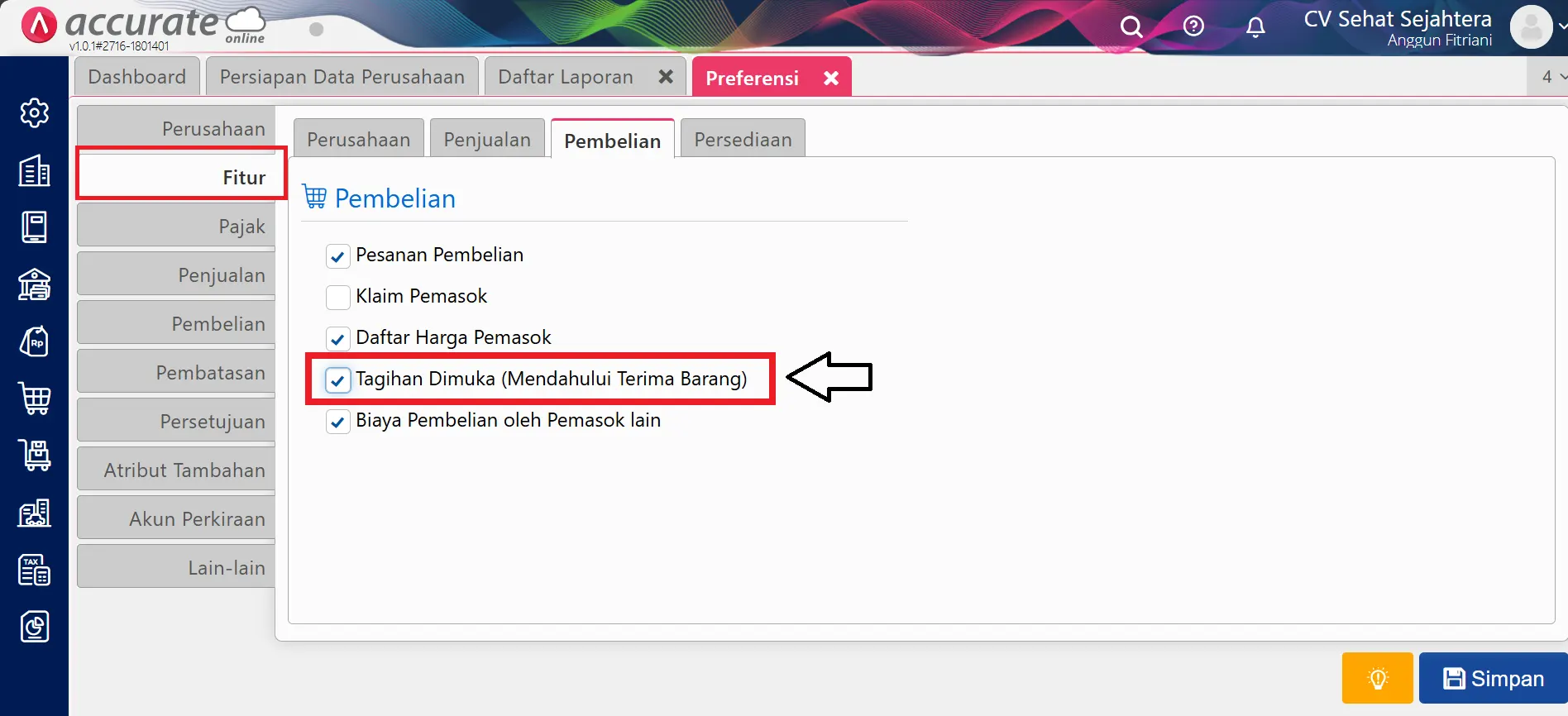Toggle Tagihan Dimuka checkbox
1568x716 pixels.
337,379
